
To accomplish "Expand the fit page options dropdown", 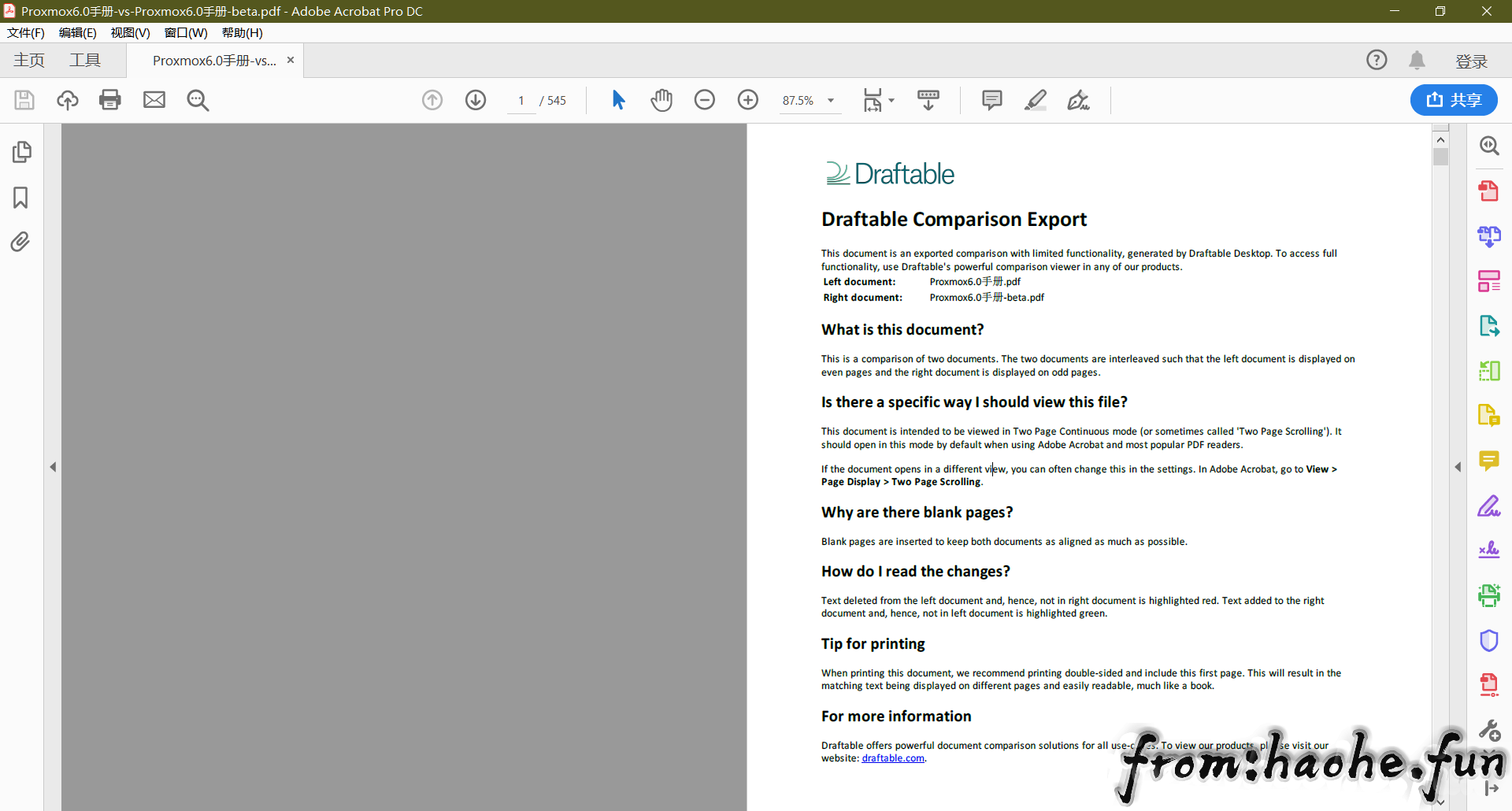I will (891, 100).
